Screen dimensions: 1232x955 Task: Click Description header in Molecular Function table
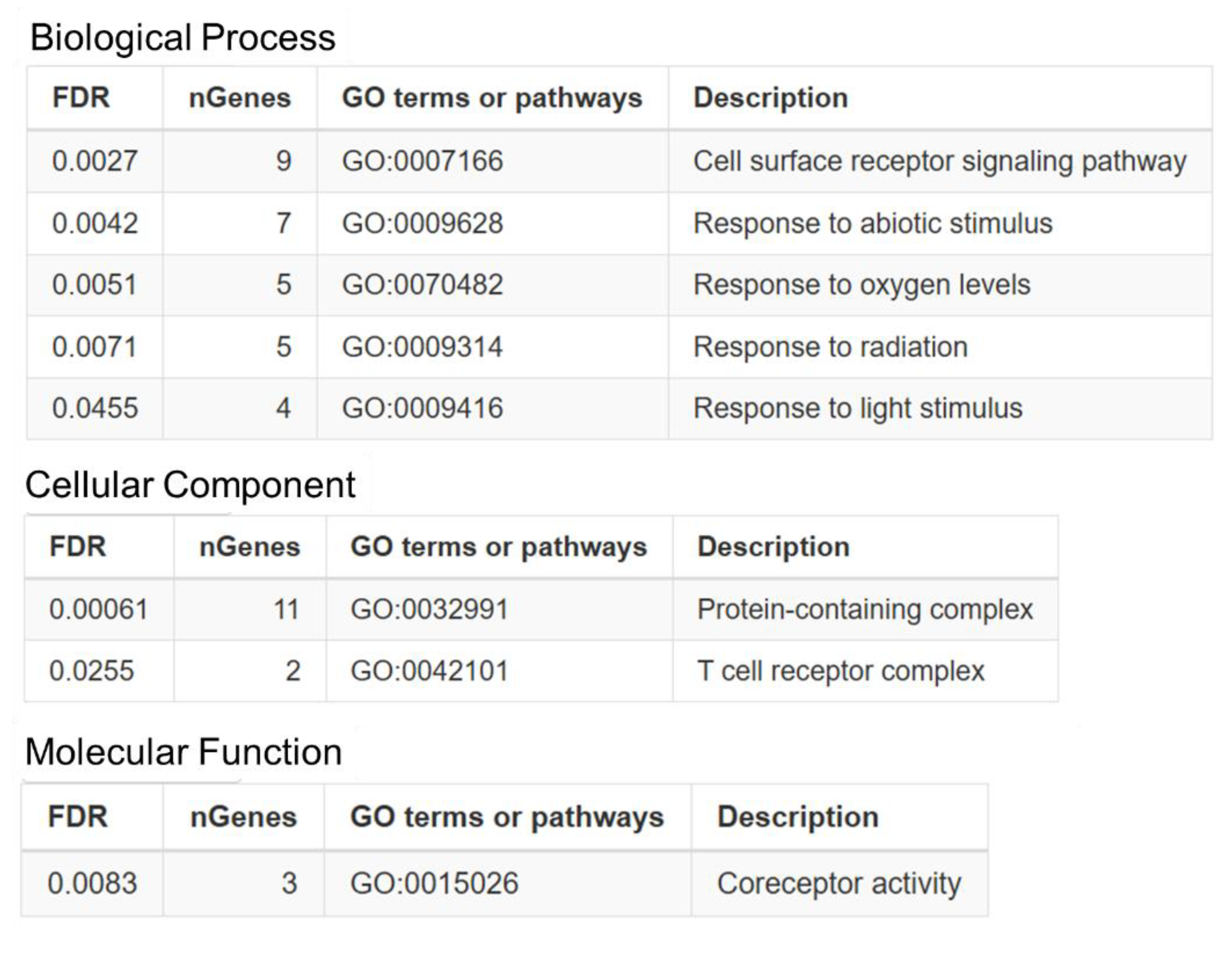tap(797, 817)
